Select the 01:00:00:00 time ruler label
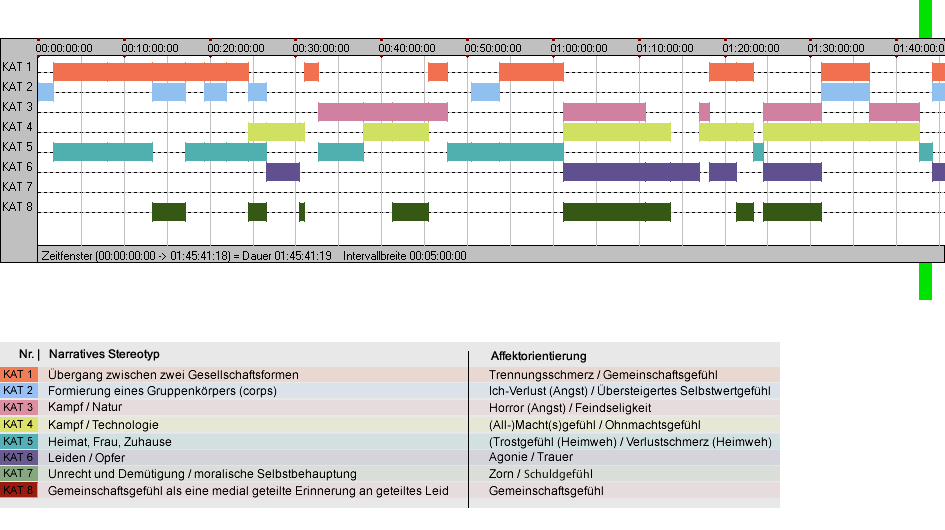This screenshot has height=530, width=945. (579, 48)
